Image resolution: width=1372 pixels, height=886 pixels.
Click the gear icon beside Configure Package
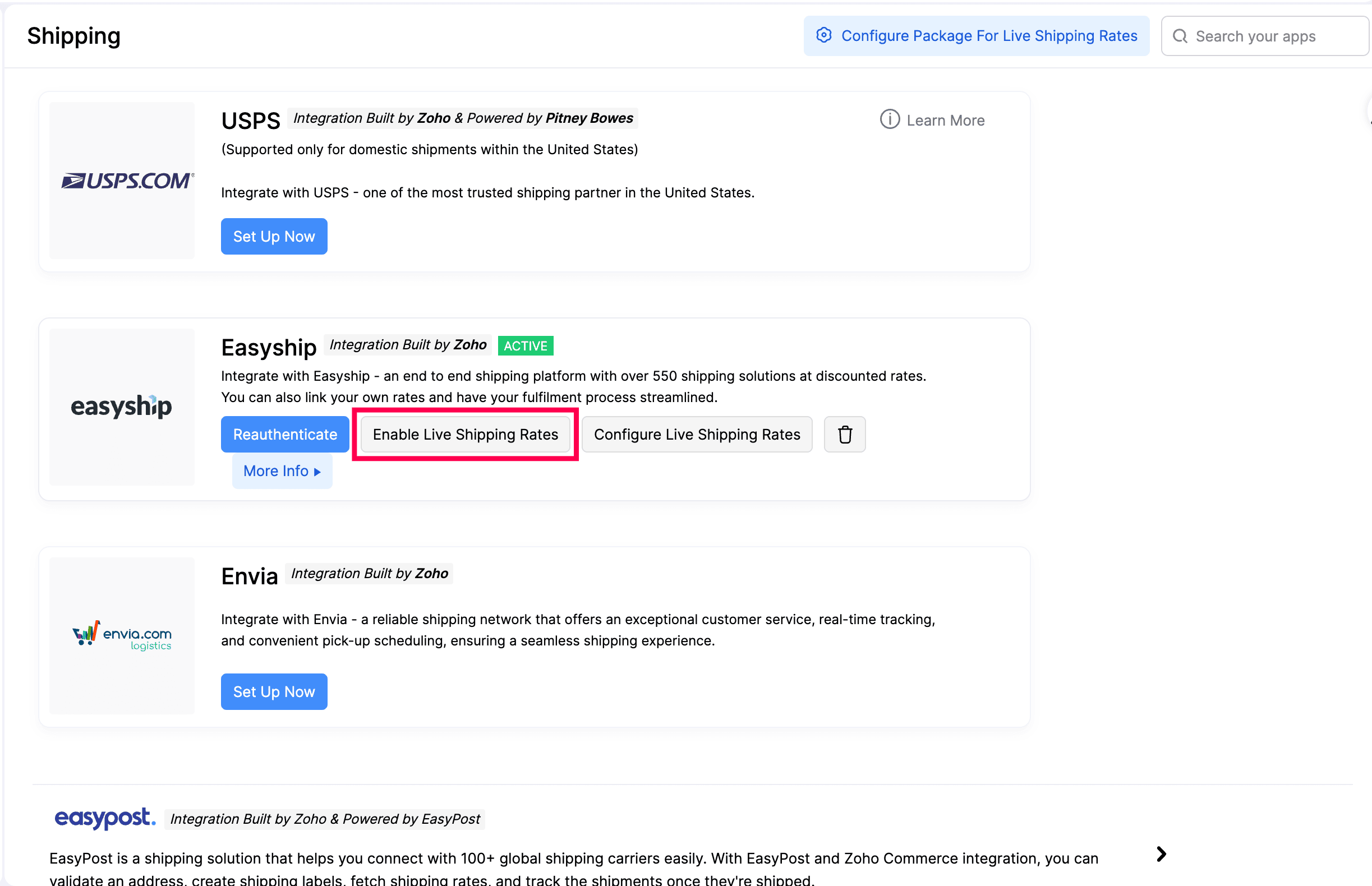[x=823, y=35]
